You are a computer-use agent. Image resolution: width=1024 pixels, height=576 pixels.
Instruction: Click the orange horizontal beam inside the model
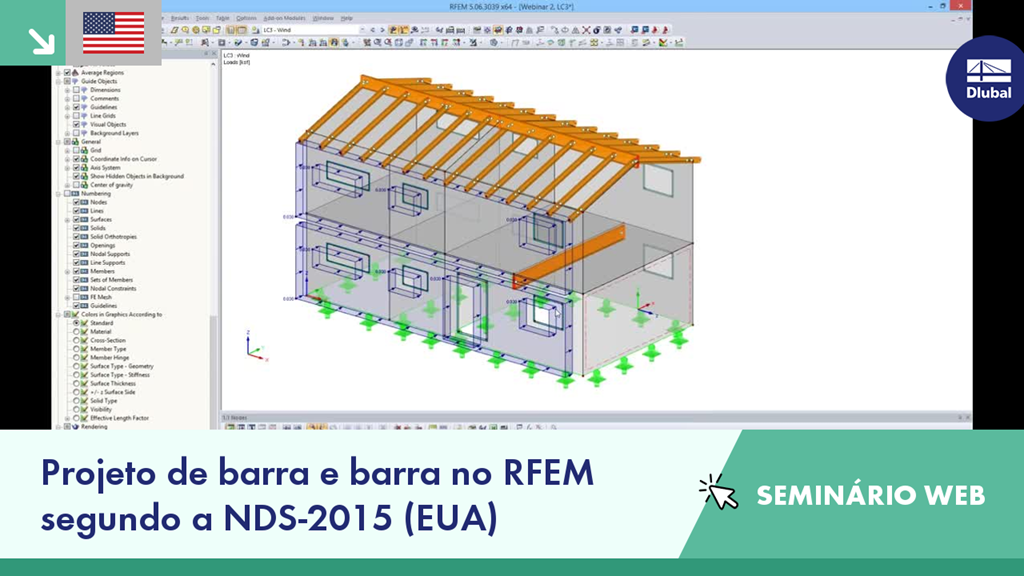click(x=568, y=256)
